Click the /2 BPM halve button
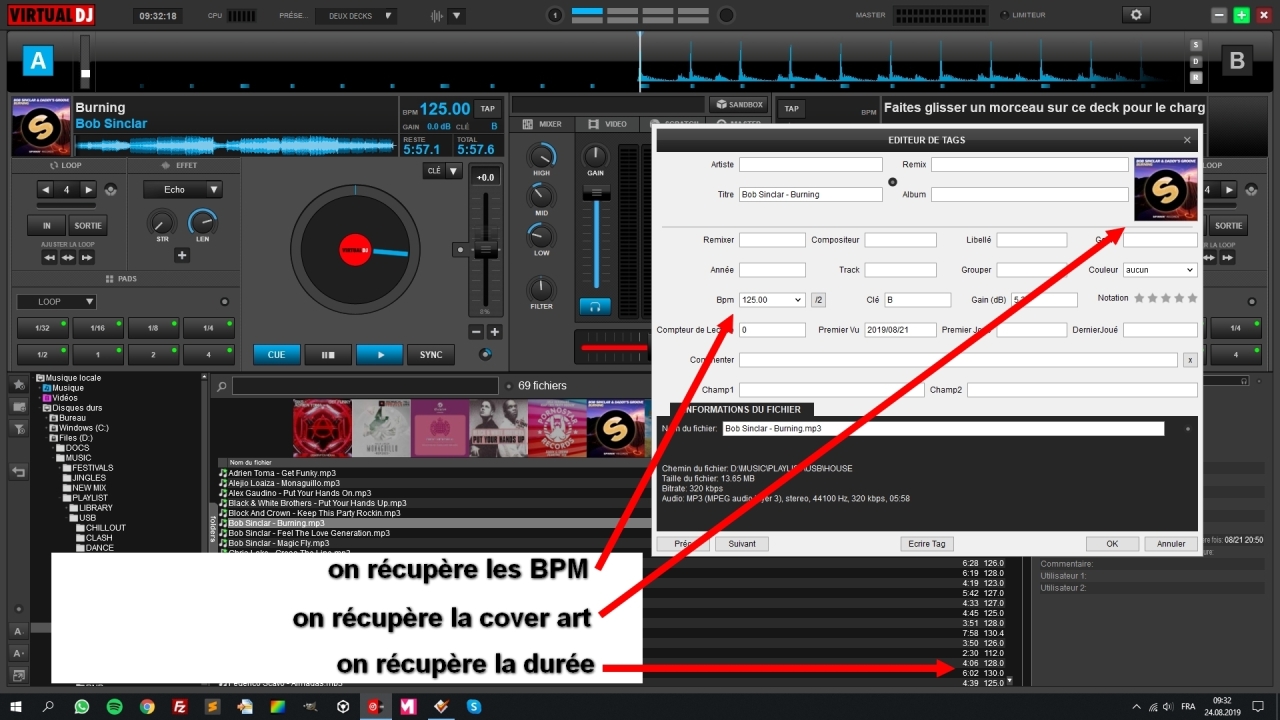This screenshot has width=1280, height=720. click(x=818, y=299)
